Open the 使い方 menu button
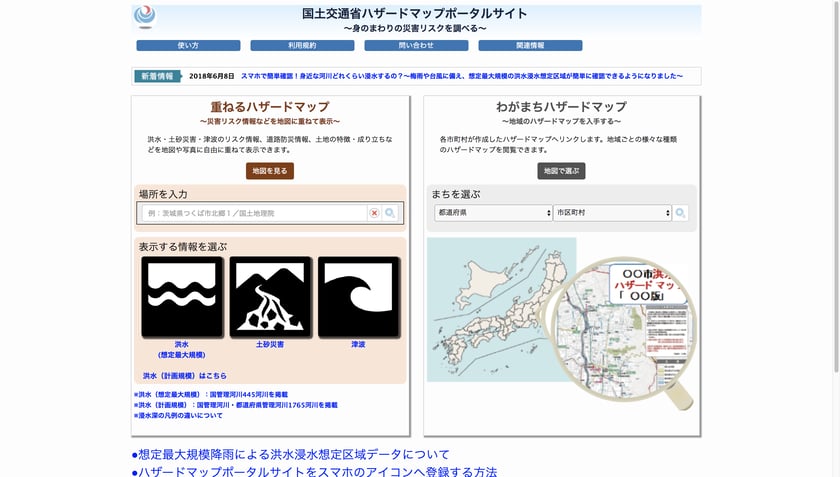This screenshot has width=840, height=477. (188, 46)
